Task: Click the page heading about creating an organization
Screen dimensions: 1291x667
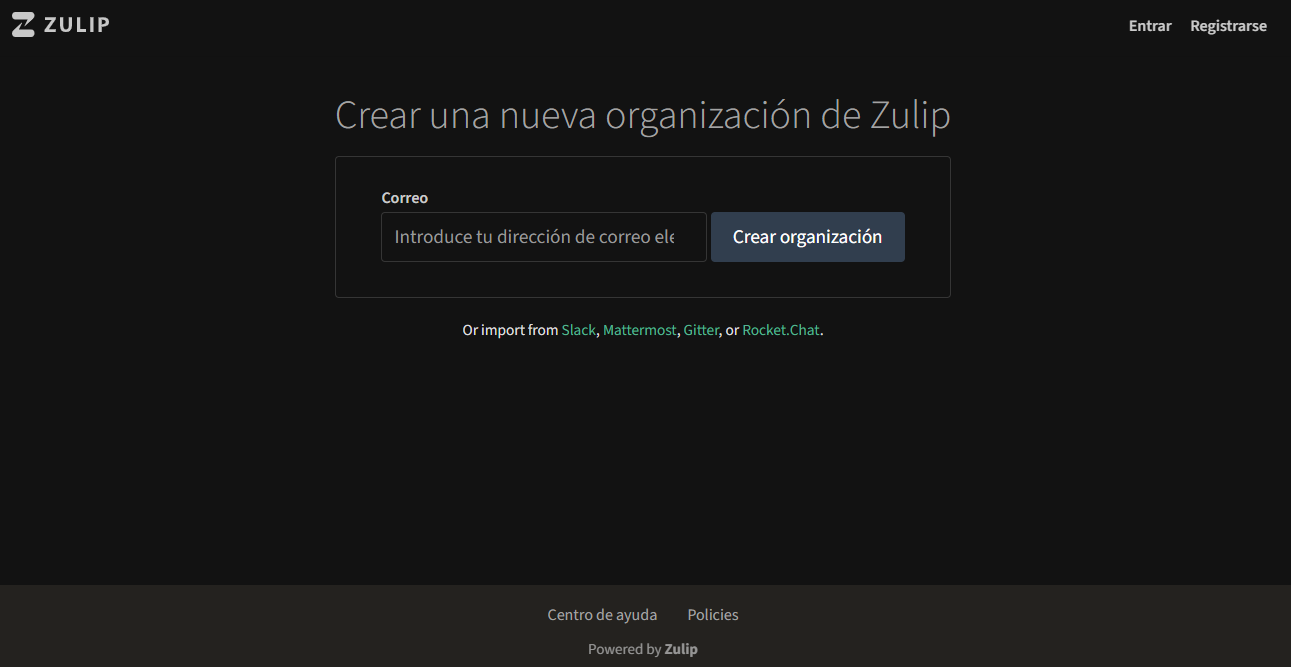Action: pyautogui.click(x=642, y=116)
